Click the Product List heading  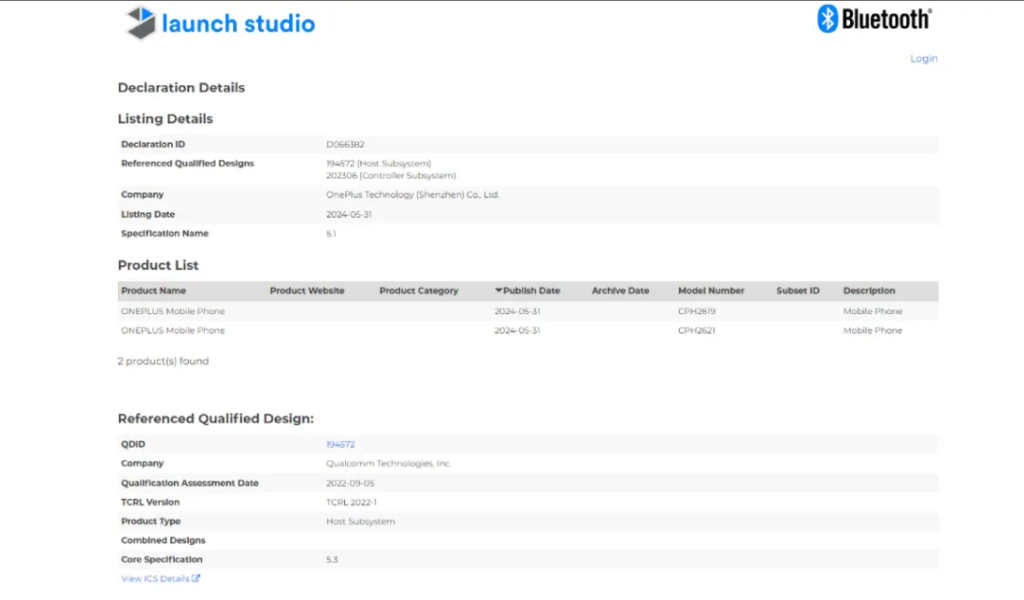coord(158,266)
